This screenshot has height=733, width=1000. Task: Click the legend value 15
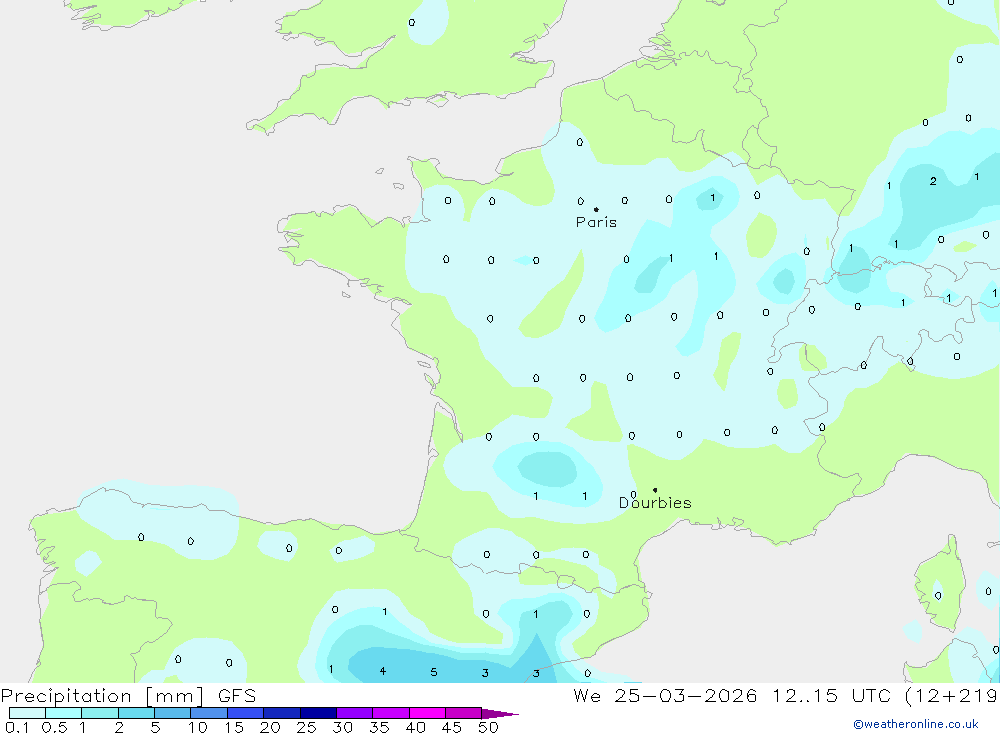pos(234,727)
